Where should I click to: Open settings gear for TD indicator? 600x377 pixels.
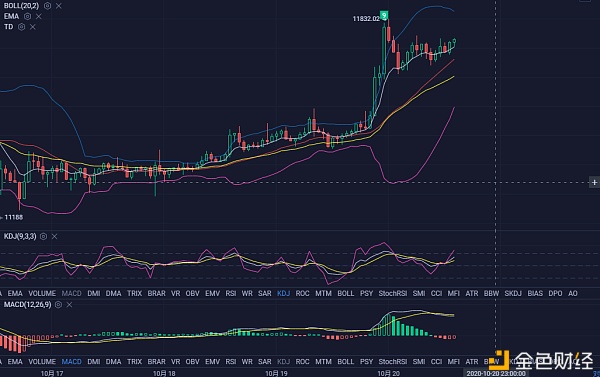[x=22, y=27]
